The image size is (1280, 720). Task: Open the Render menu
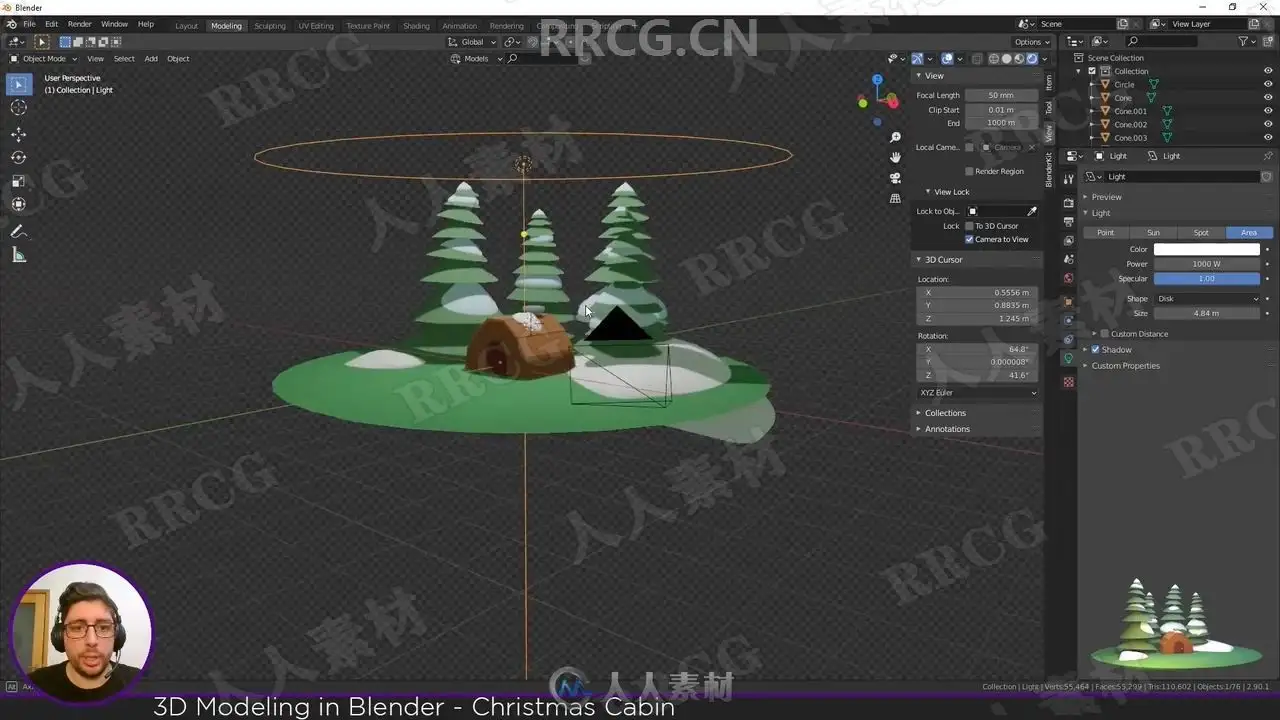[x=80, y=24]
